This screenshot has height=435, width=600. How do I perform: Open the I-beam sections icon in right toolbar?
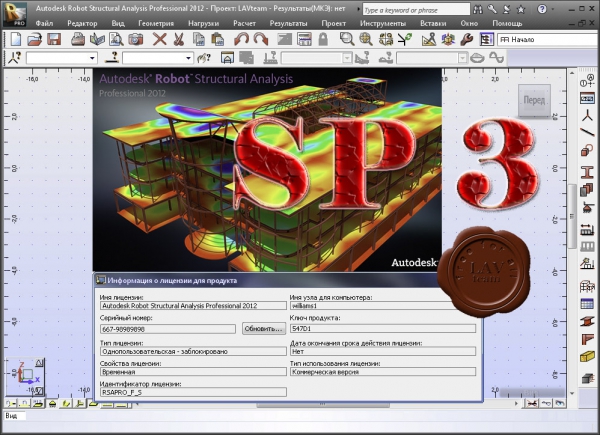(587, 172)
